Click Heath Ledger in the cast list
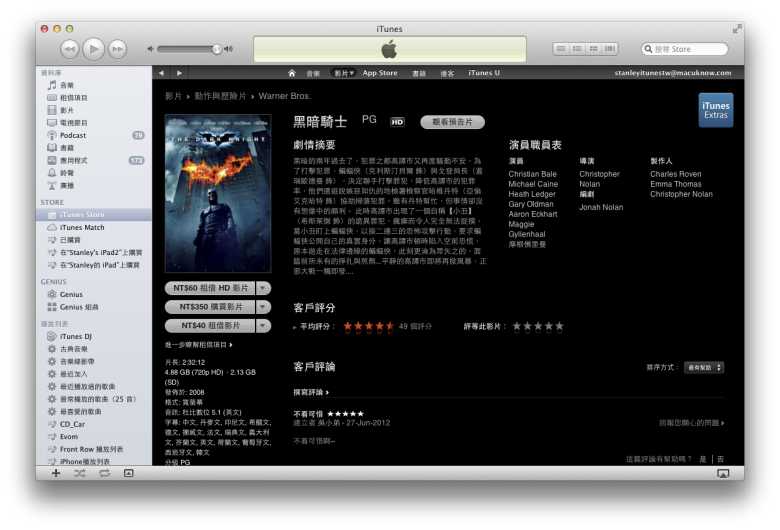The image size is (780, 530). click(x=532, y=194)
